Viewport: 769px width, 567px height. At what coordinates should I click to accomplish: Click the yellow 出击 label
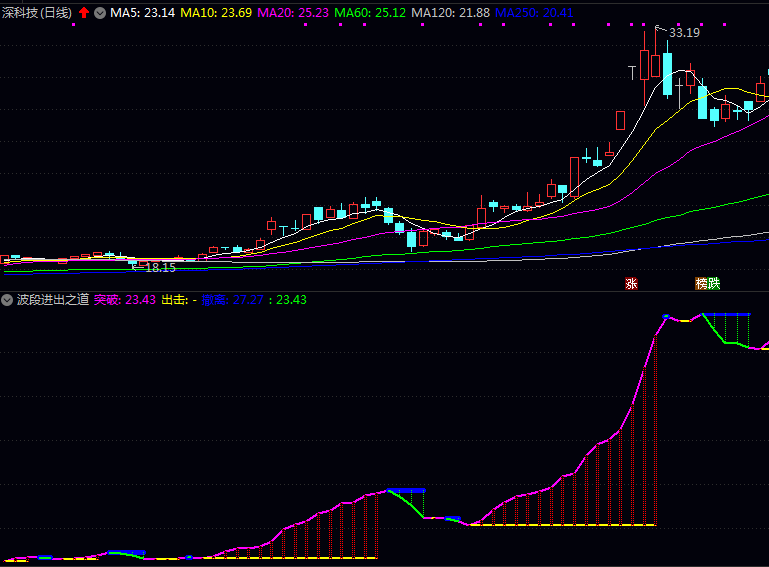(x=178, y=299)
